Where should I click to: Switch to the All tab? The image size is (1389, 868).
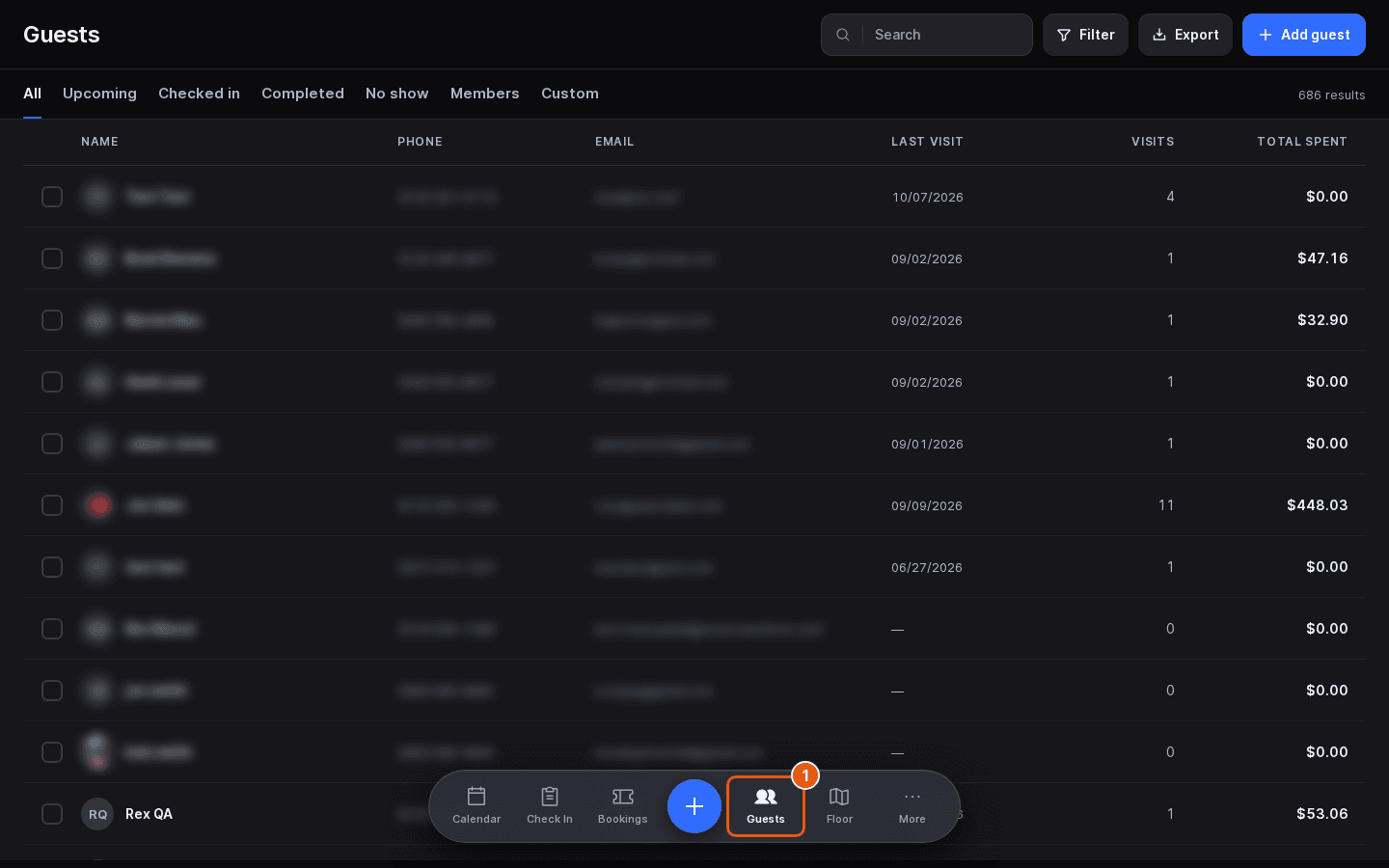click(x=32, y=94)
